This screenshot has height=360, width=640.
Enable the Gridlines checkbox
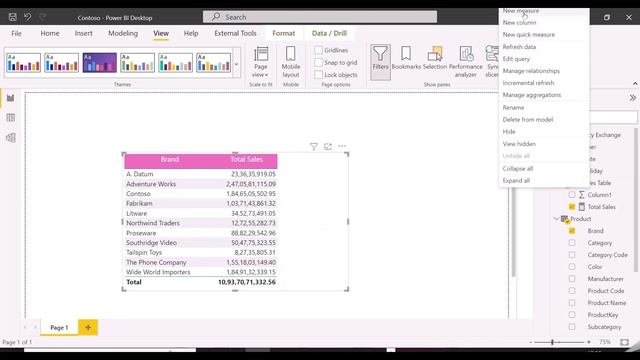[318, 50]
